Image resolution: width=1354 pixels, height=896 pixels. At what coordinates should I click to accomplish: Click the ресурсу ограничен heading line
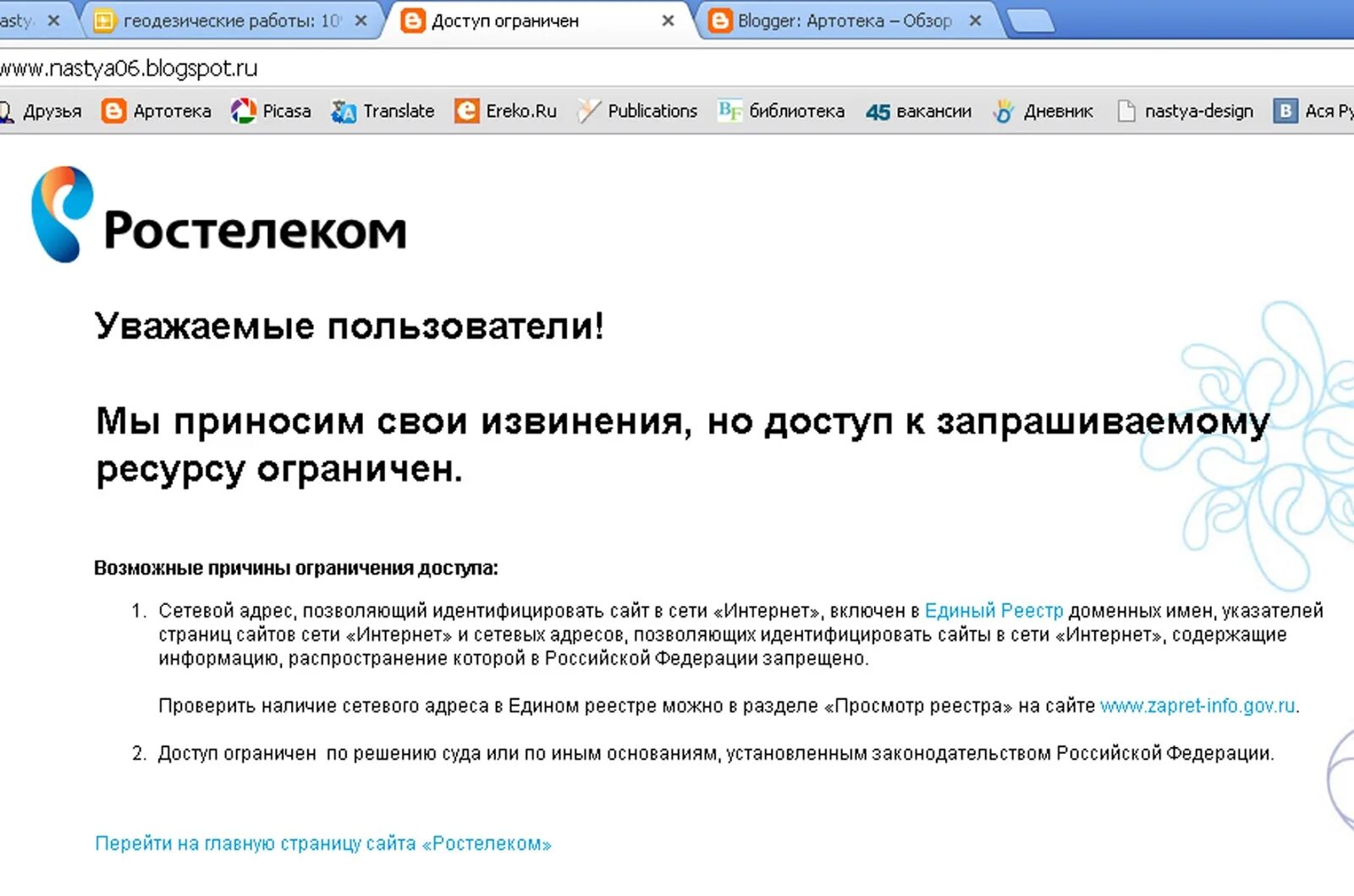279,470
